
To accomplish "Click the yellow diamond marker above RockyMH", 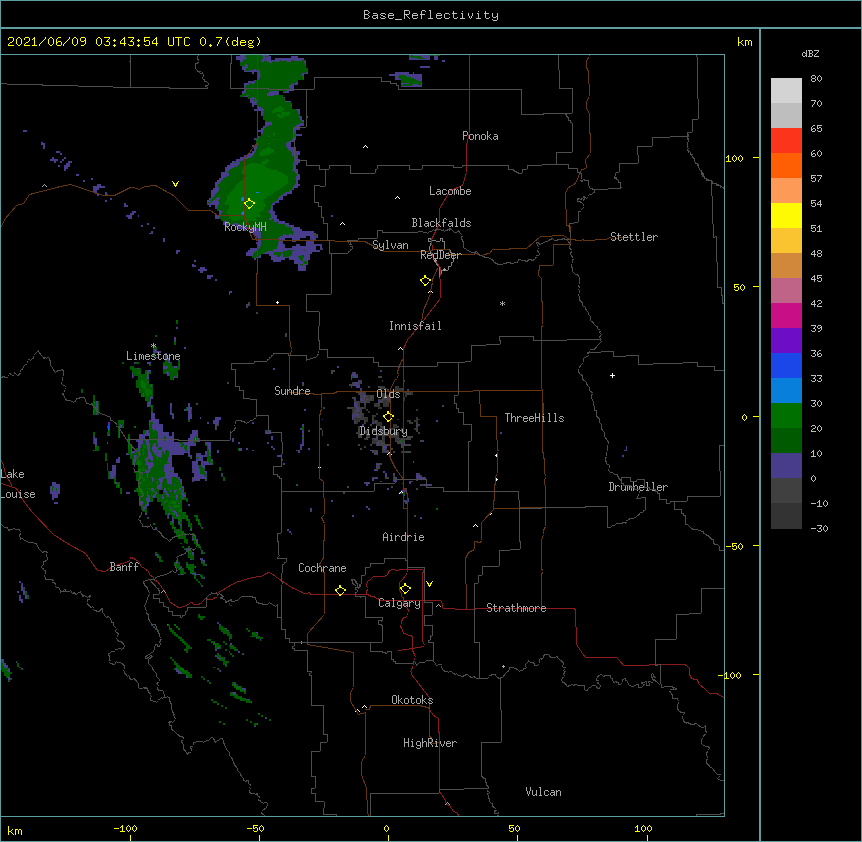I will click(249, 203).
